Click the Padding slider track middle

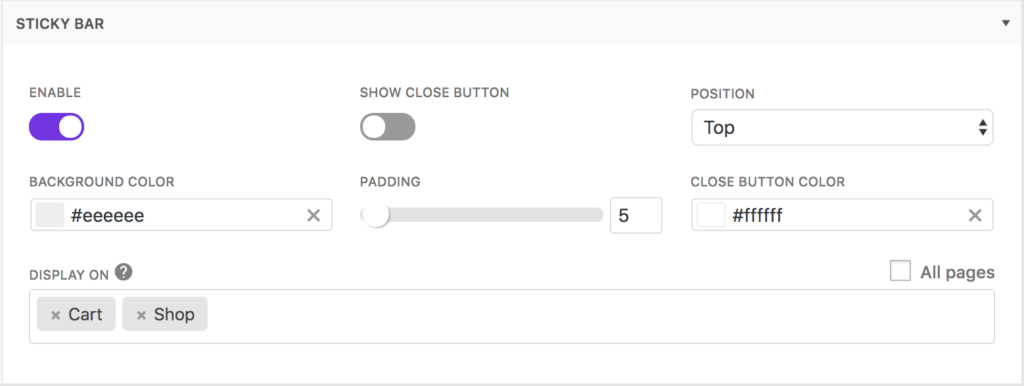tap(481, 215)
